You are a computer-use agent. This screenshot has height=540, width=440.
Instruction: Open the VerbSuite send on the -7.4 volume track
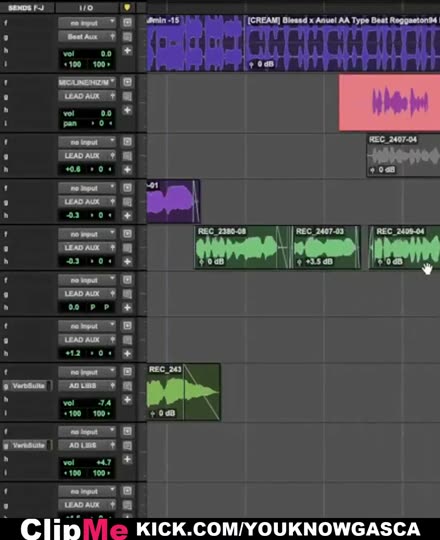tap(28, 386)
